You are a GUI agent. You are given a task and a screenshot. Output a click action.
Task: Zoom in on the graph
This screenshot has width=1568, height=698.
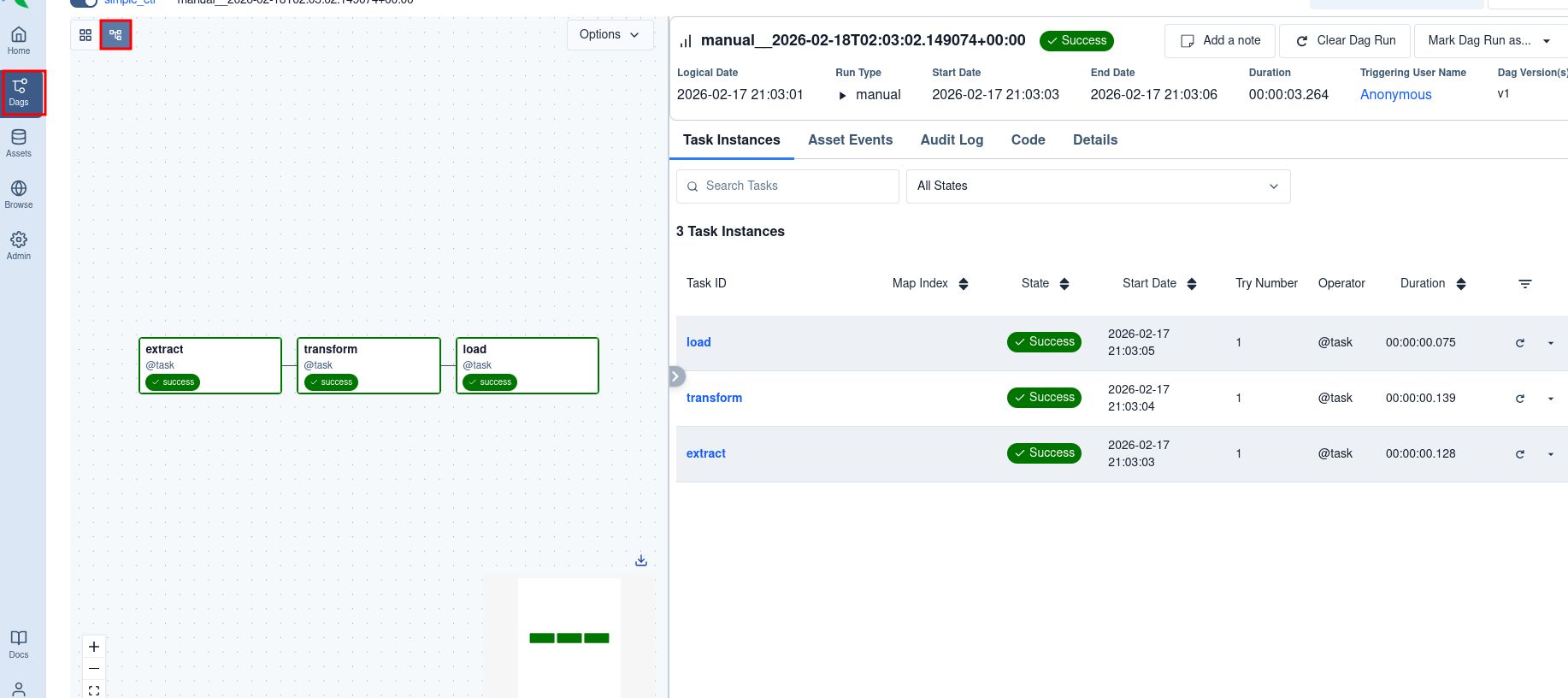point(94,647)
